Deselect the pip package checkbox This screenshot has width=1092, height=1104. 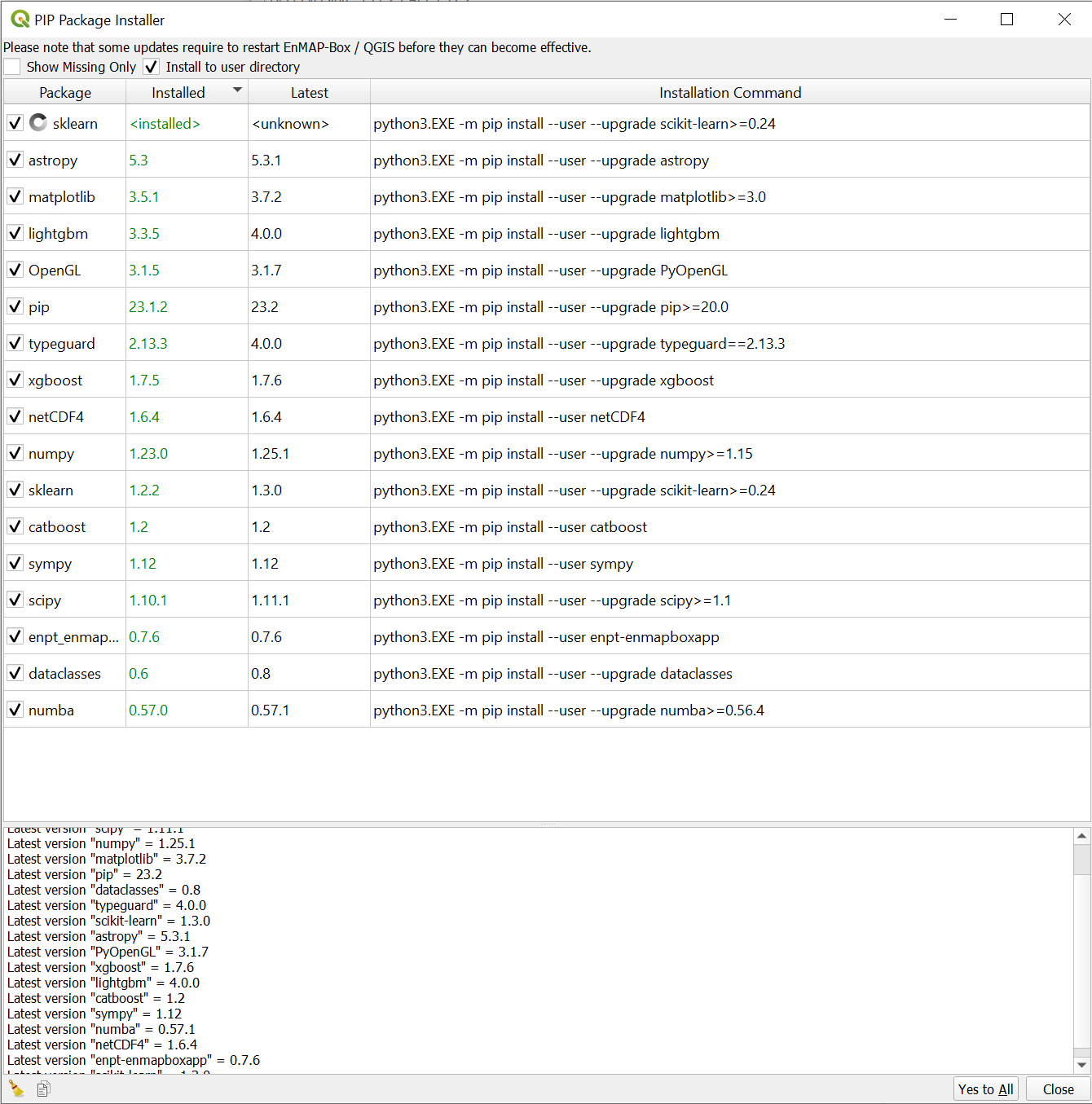pyautogui.click(x=15, y=306)
